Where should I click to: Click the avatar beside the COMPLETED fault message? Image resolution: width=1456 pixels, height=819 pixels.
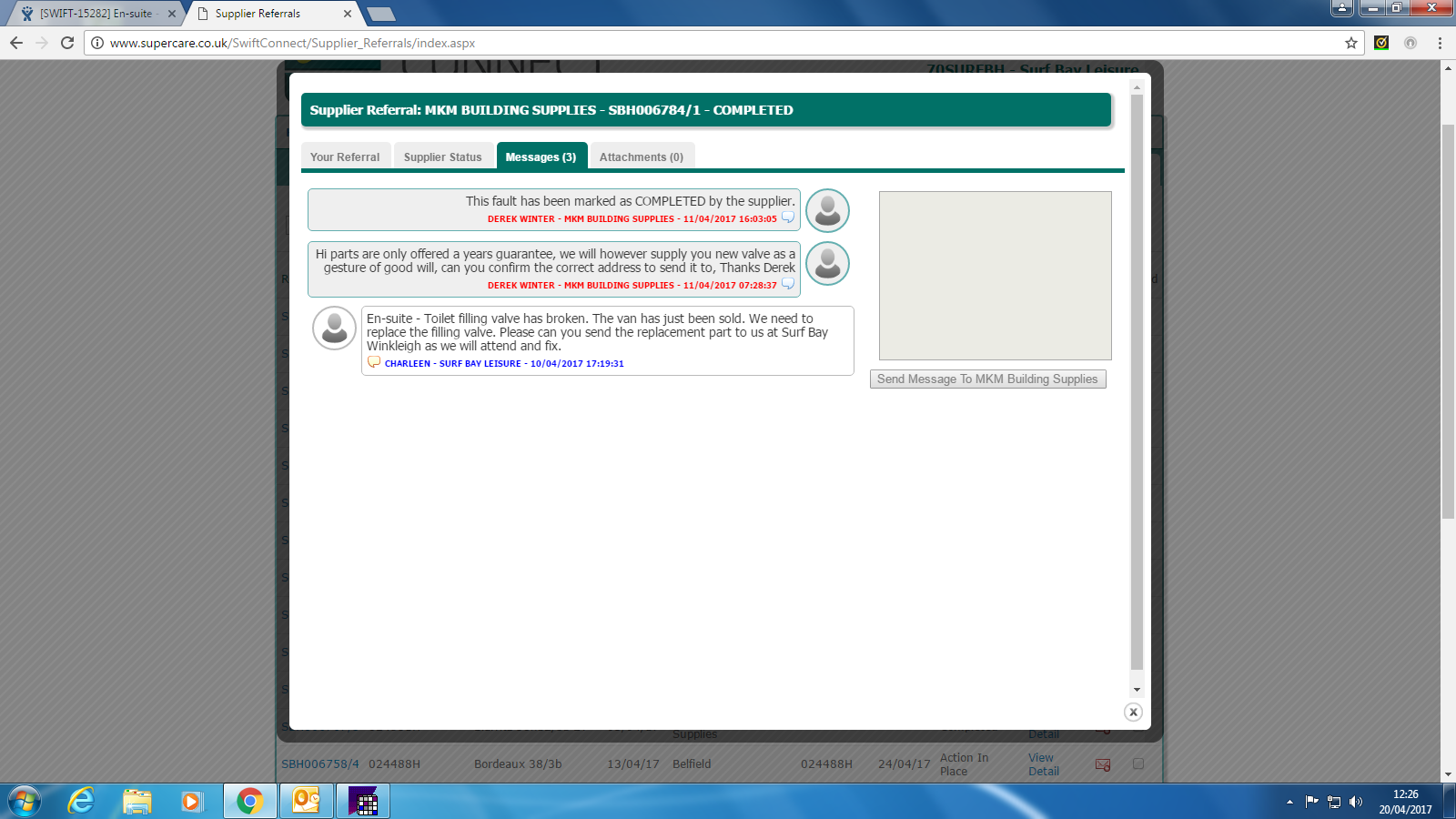828,210
